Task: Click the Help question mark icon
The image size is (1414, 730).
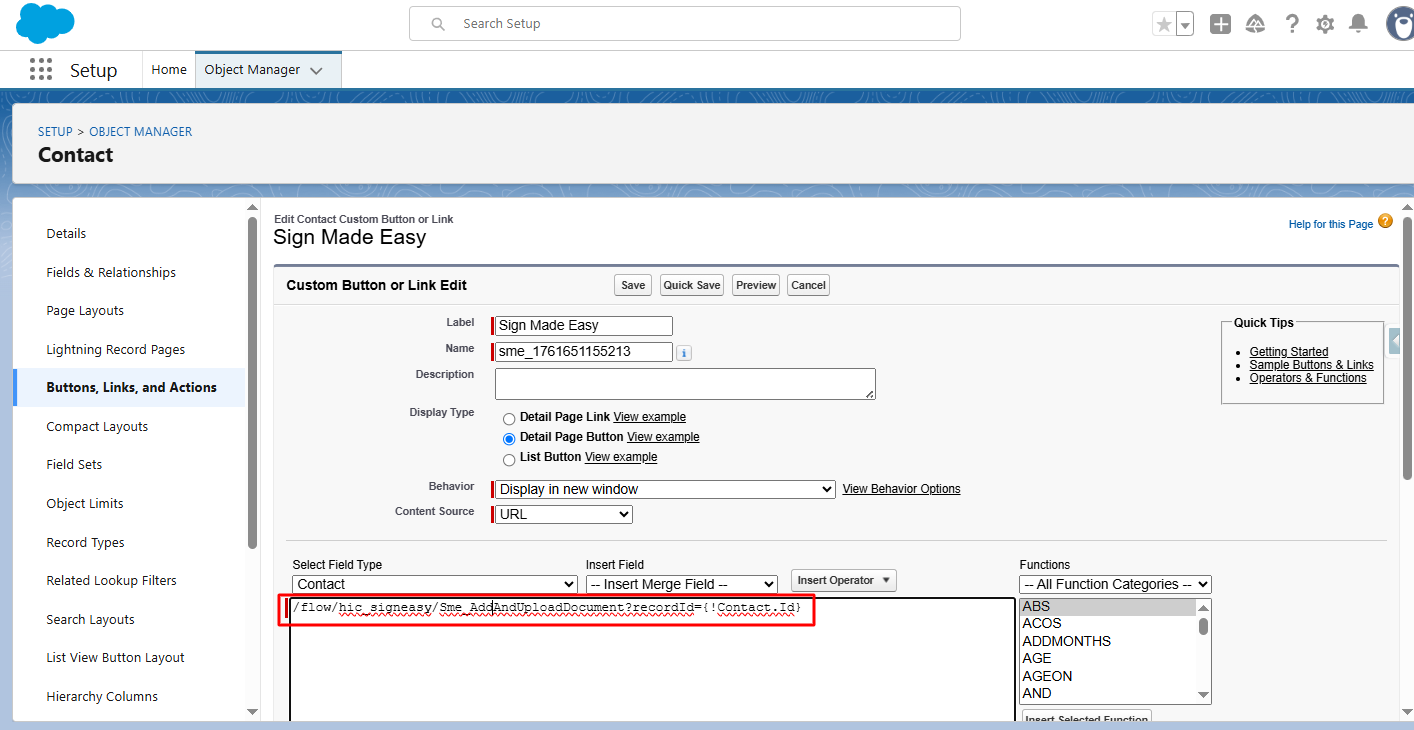Action: [x=1292, y=23]
